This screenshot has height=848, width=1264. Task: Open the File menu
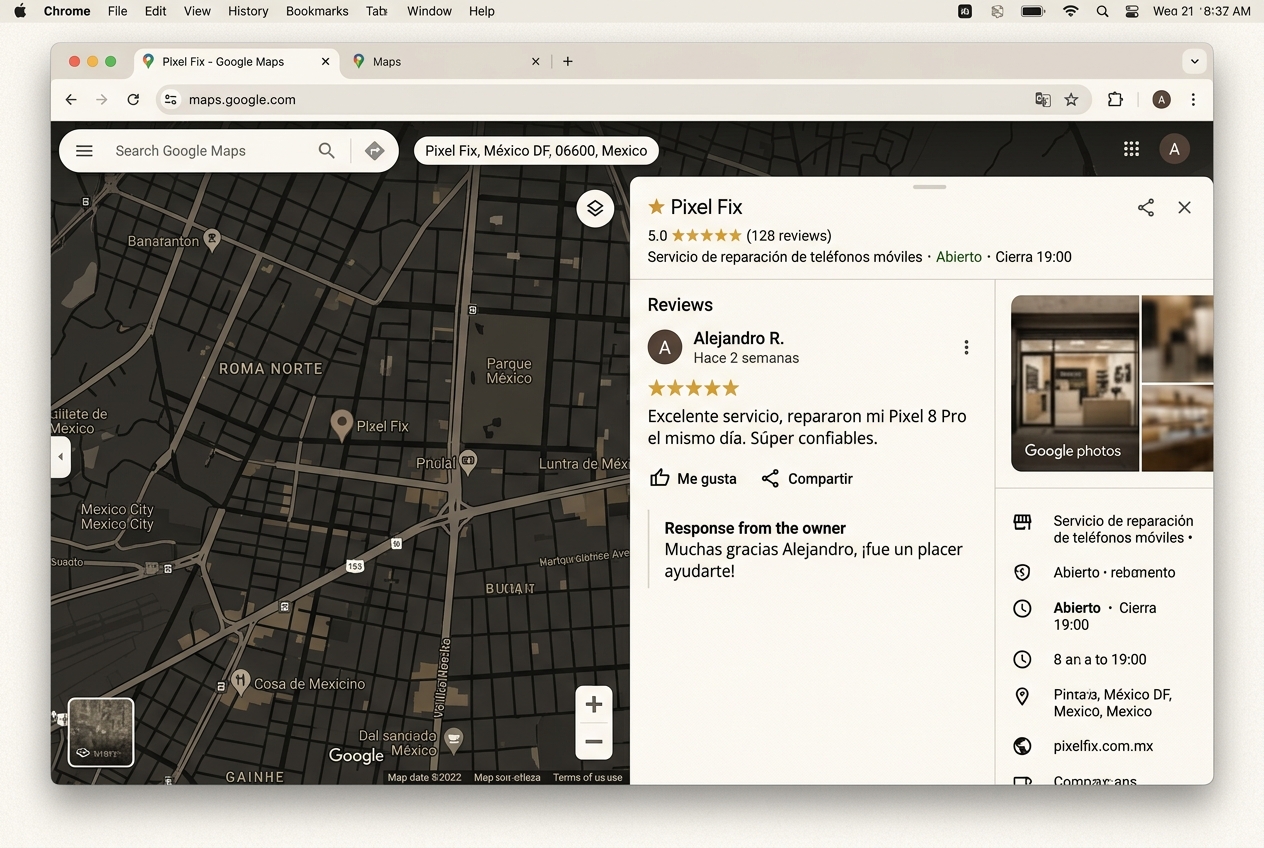click(117, 11)
